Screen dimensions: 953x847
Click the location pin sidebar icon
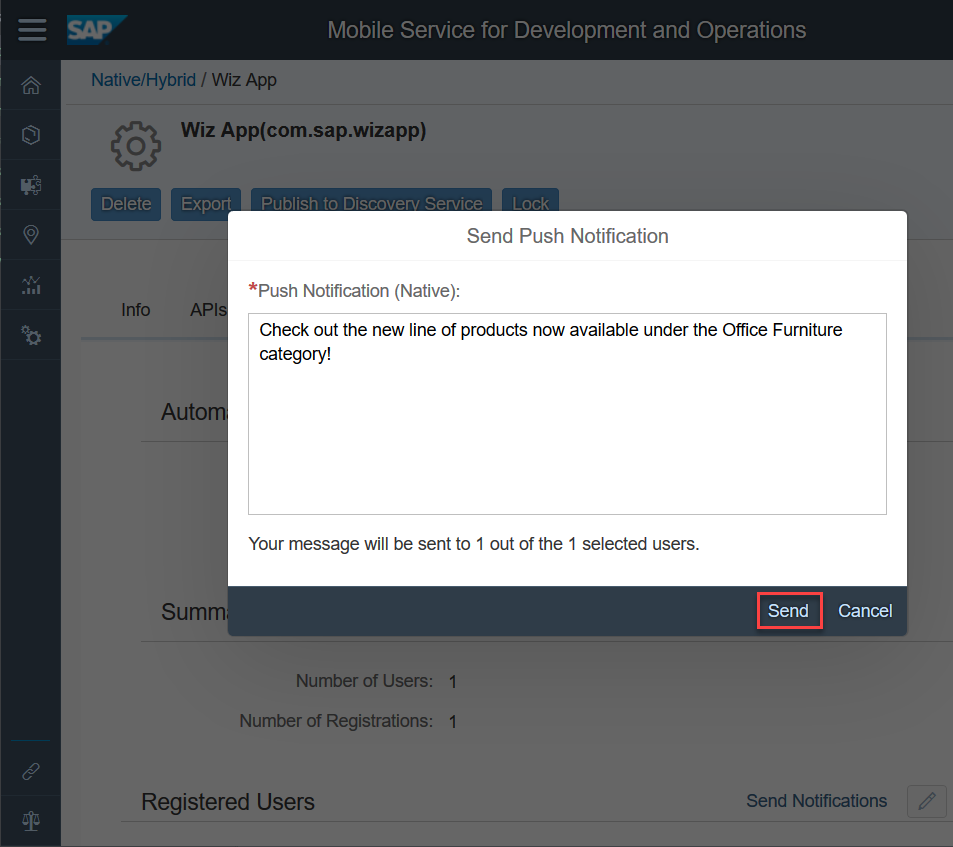coord(31,235)
